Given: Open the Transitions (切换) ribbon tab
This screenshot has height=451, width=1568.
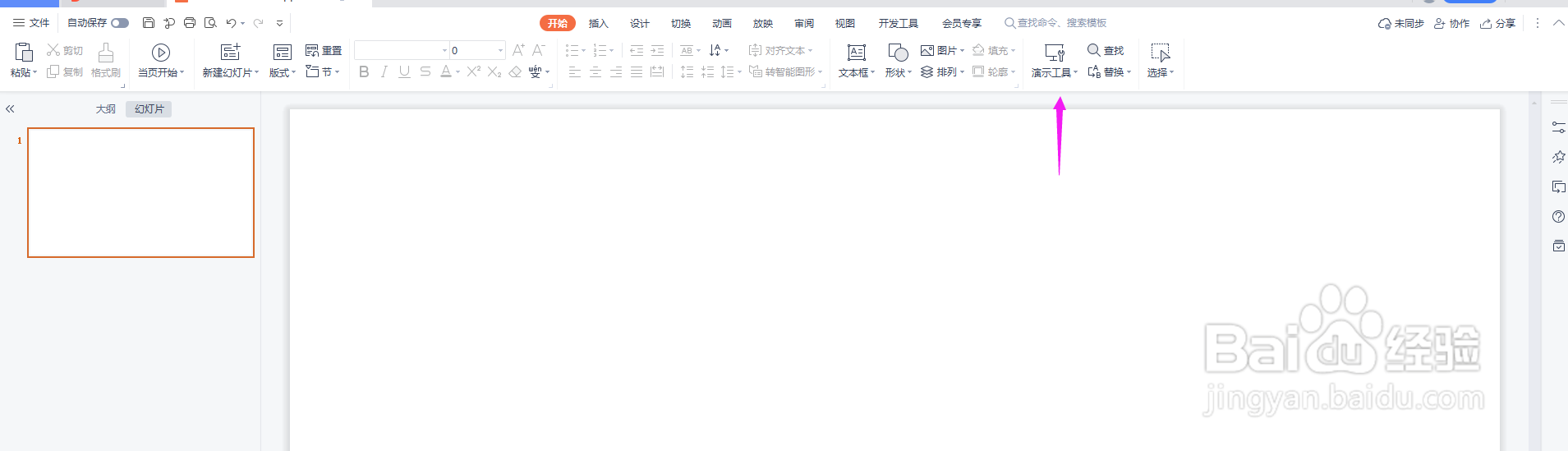Looking at the screenshot, I should (x=681, y=23).
